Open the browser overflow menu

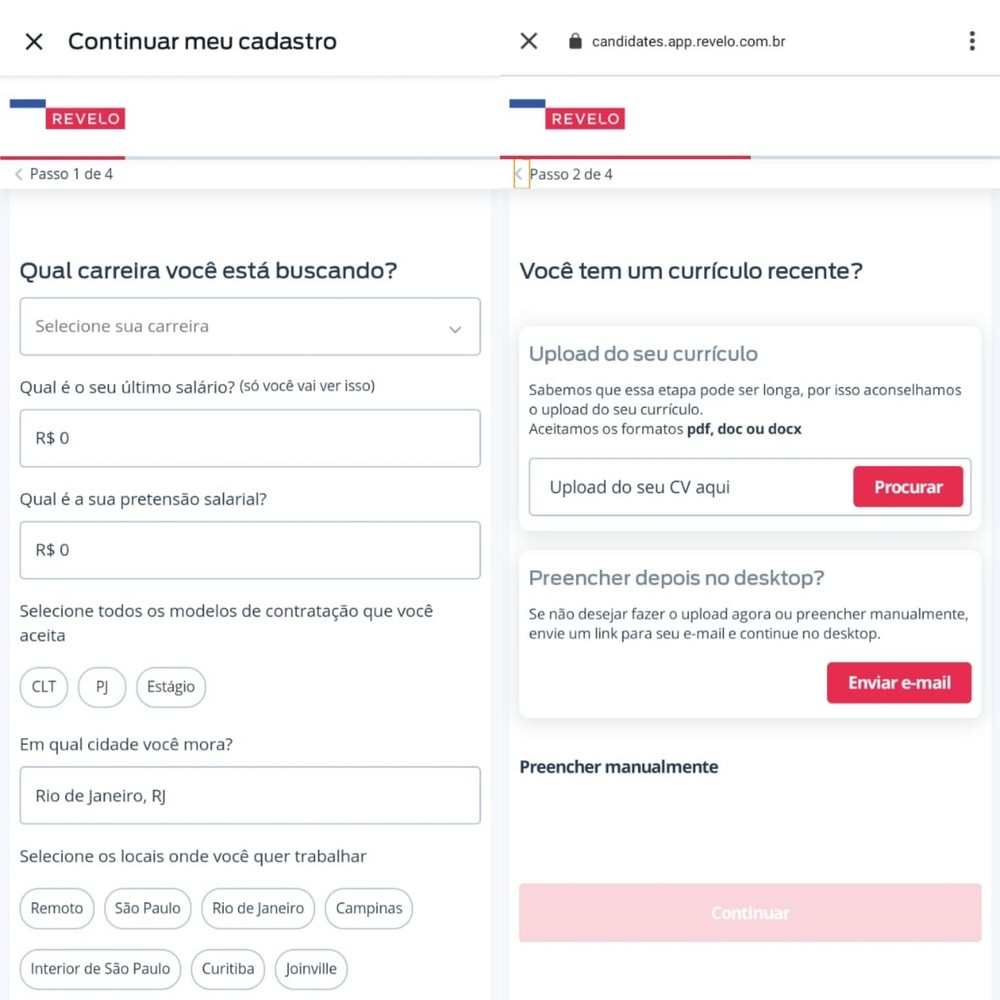click(971, 41)
